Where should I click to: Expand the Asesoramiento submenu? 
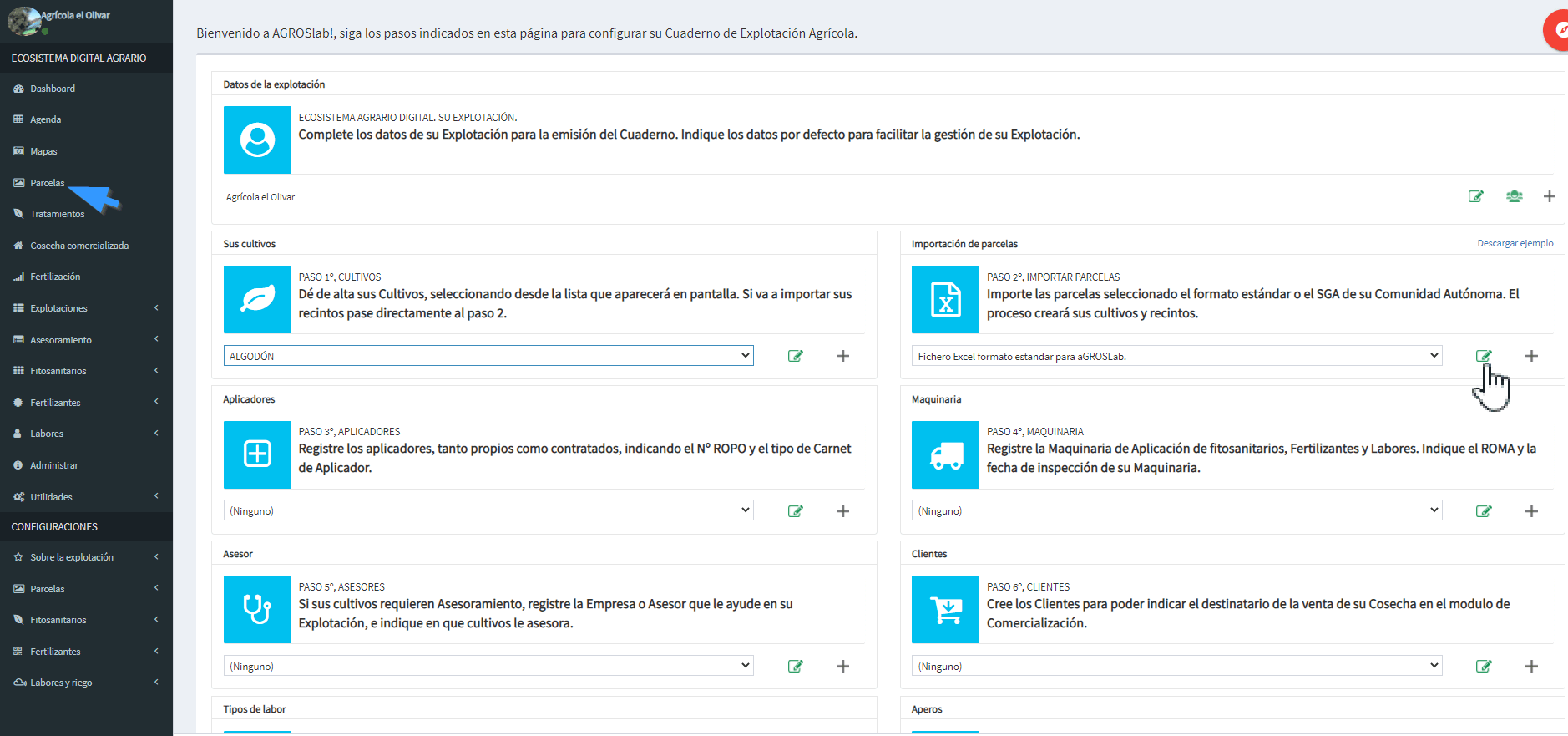coord(86,340)
